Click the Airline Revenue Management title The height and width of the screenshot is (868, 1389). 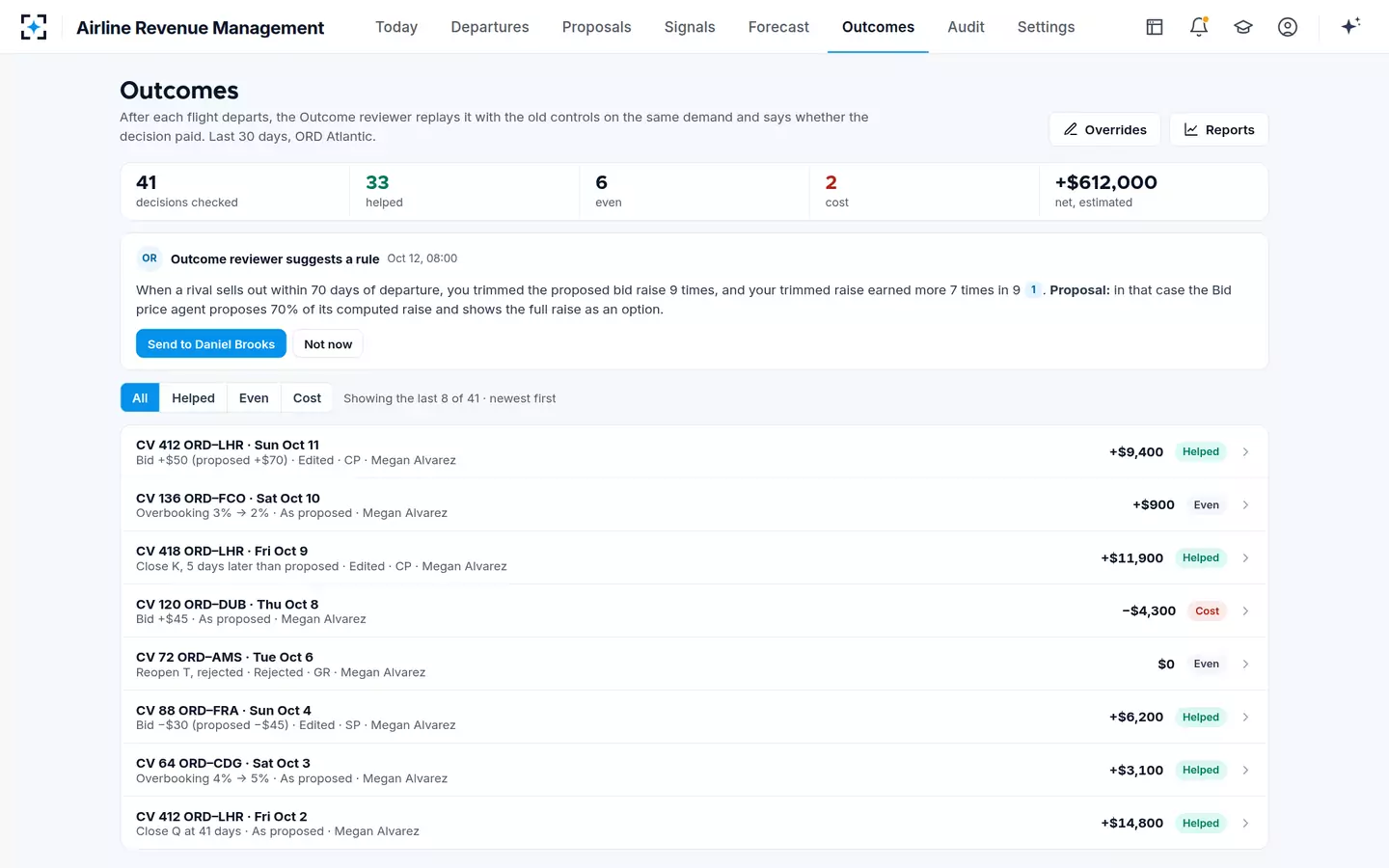pos(200,28)
